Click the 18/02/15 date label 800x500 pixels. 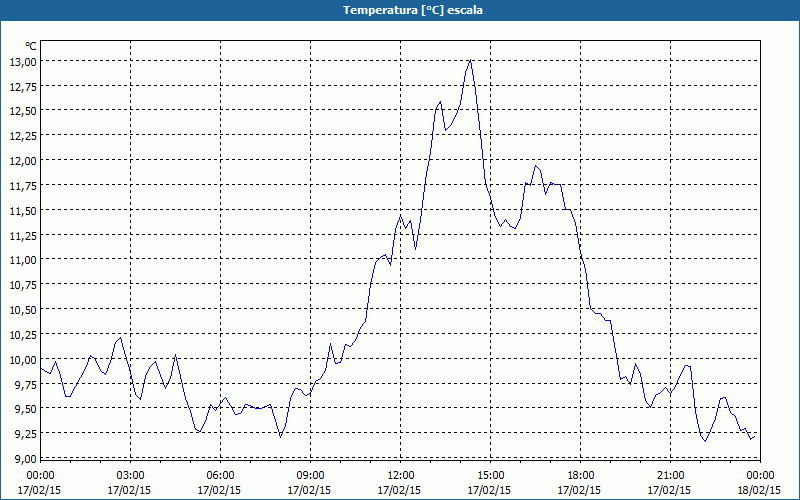tap(759, 490)
